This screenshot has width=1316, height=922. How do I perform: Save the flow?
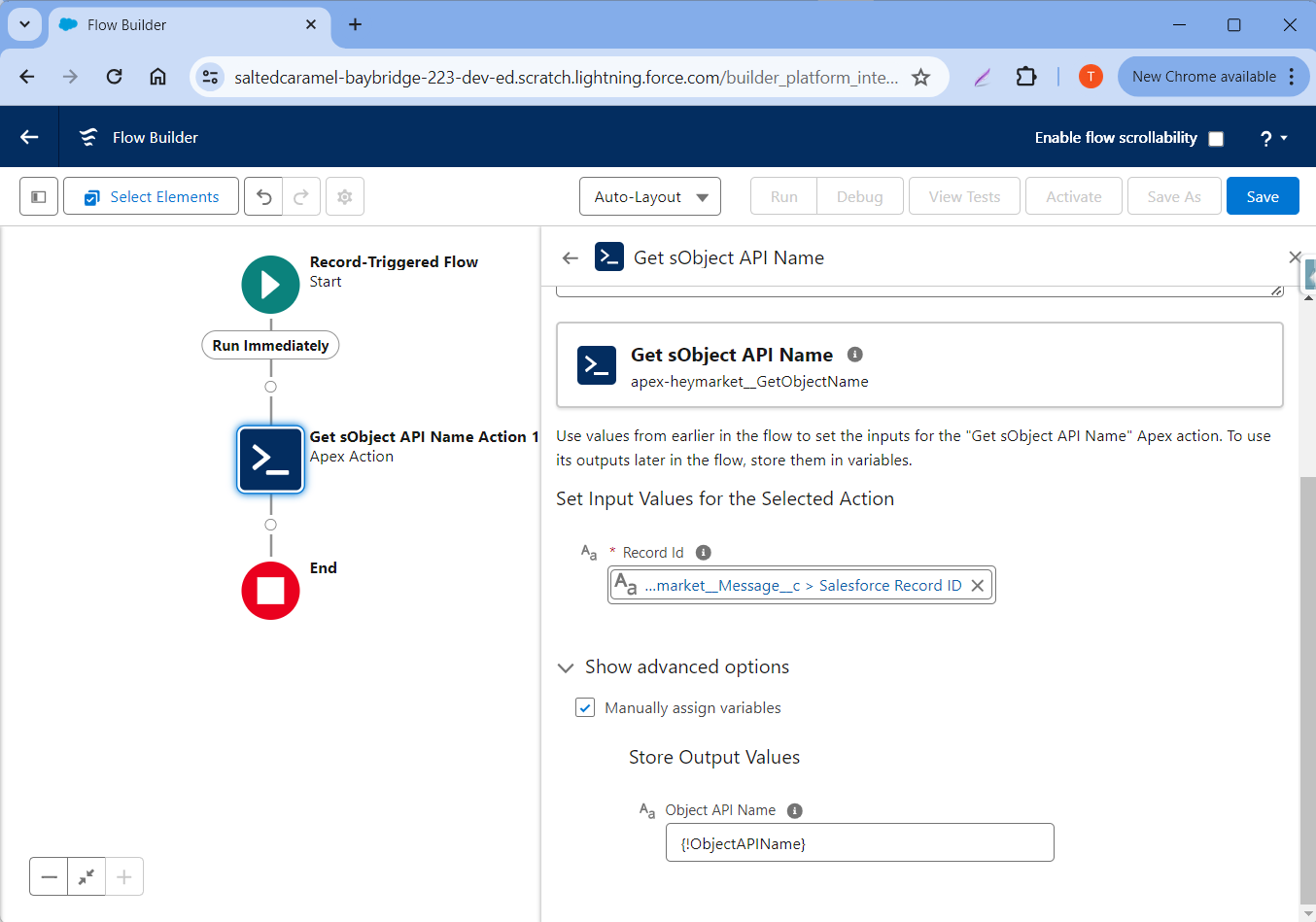pos(1263,196)
